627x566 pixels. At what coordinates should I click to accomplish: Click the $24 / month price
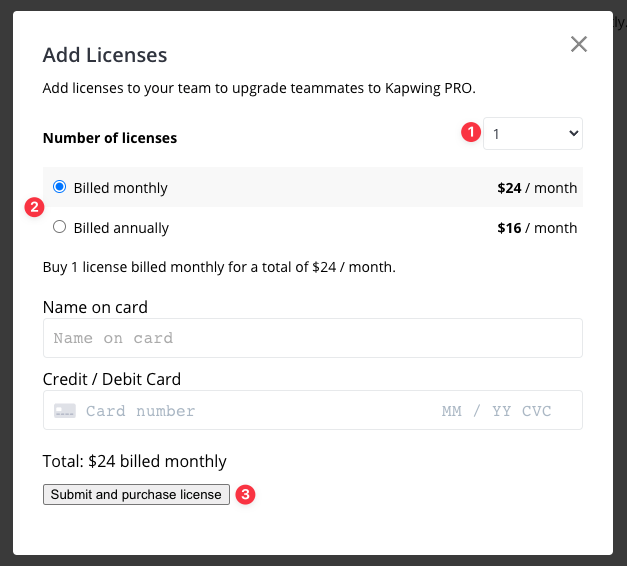point(537,187)
